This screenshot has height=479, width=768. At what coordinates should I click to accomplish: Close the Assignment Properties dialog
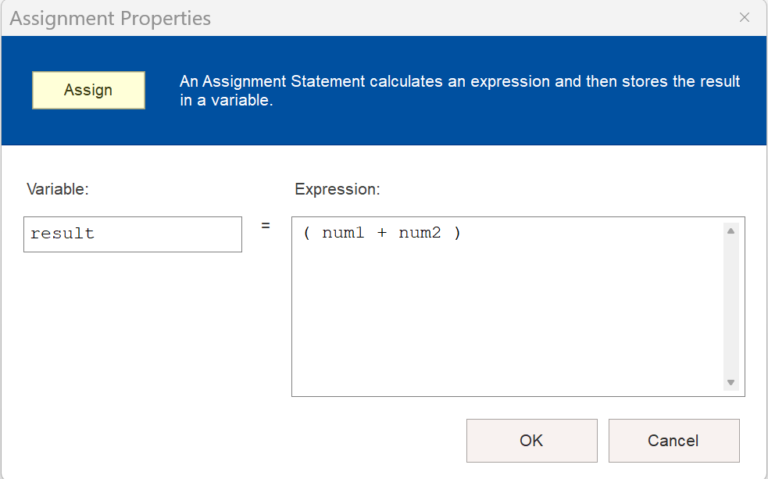pyautogui.click(x=744, y=18)
